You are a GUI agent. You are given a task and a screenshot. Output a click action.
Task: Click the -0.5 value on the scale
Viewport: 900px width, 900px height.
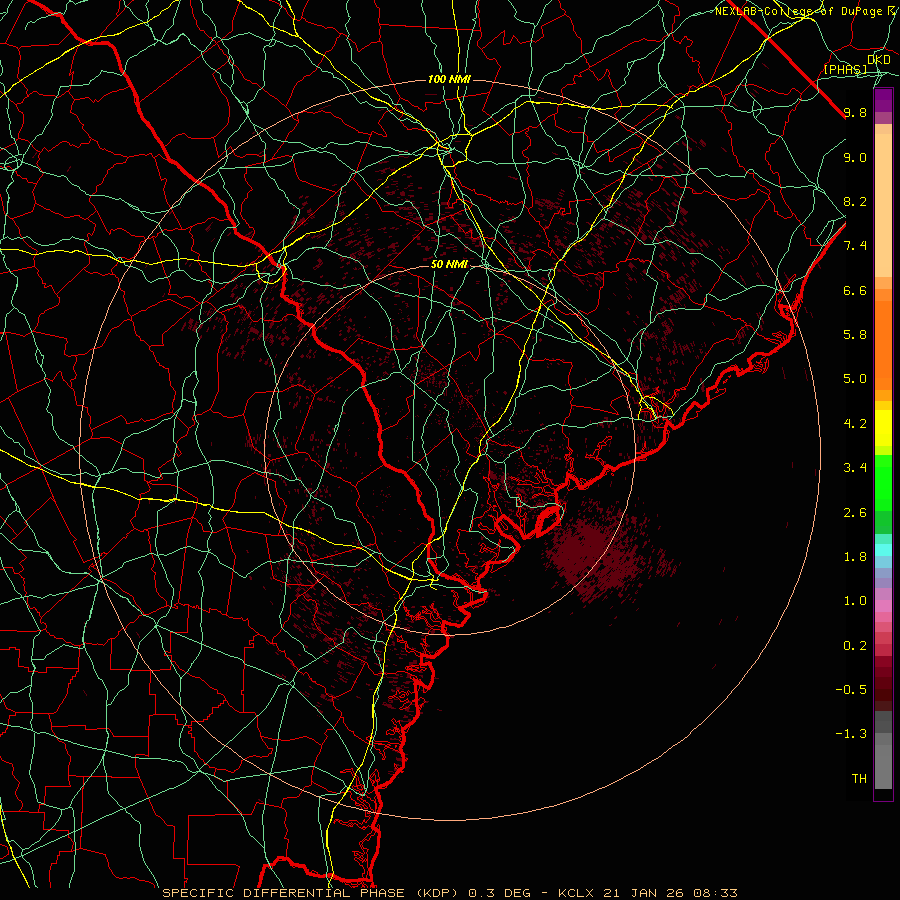(x=851, y=690)
